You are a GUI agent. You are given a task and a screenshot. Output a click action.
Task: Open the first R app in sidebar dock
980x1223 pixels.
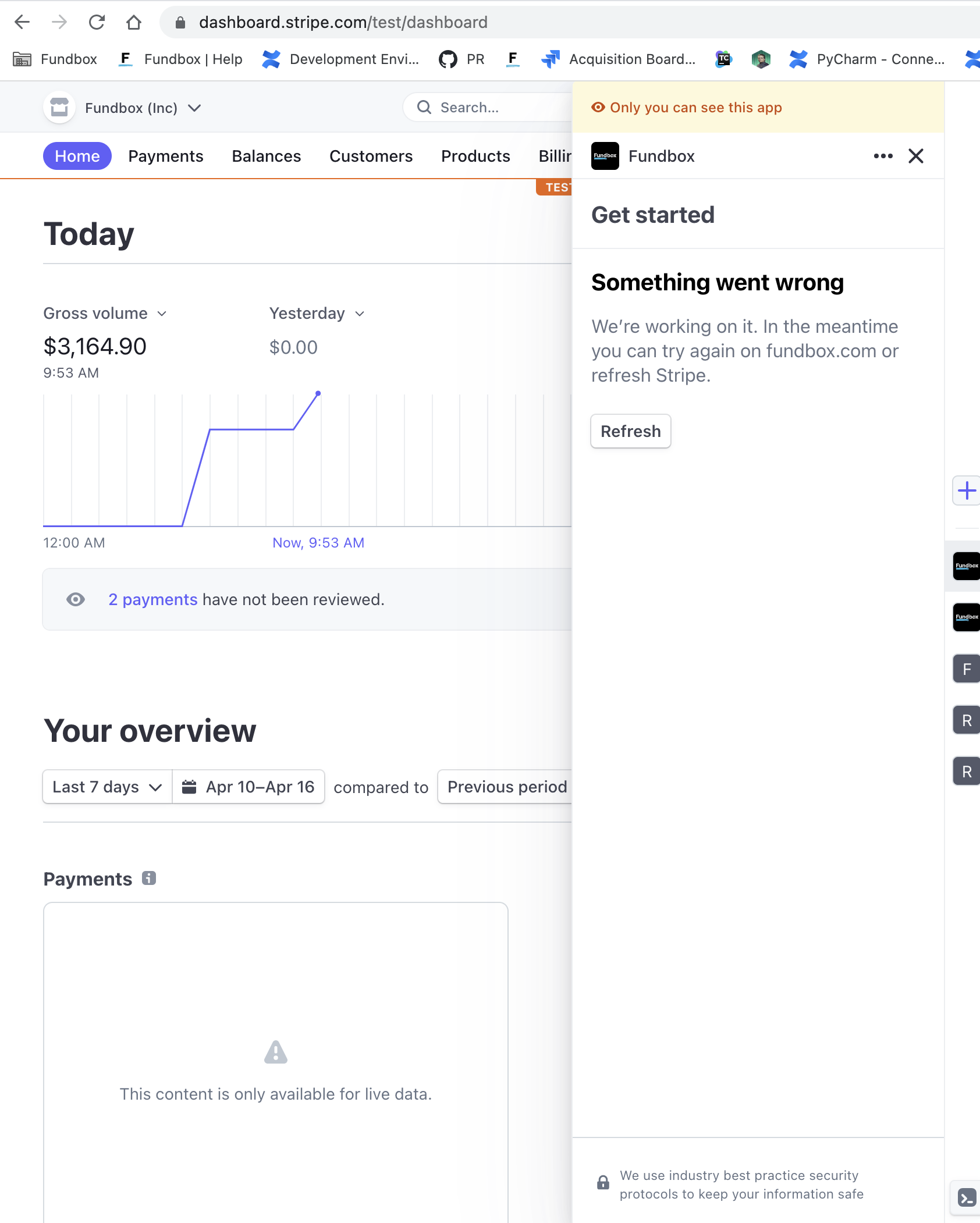click(x=967, y=720)
